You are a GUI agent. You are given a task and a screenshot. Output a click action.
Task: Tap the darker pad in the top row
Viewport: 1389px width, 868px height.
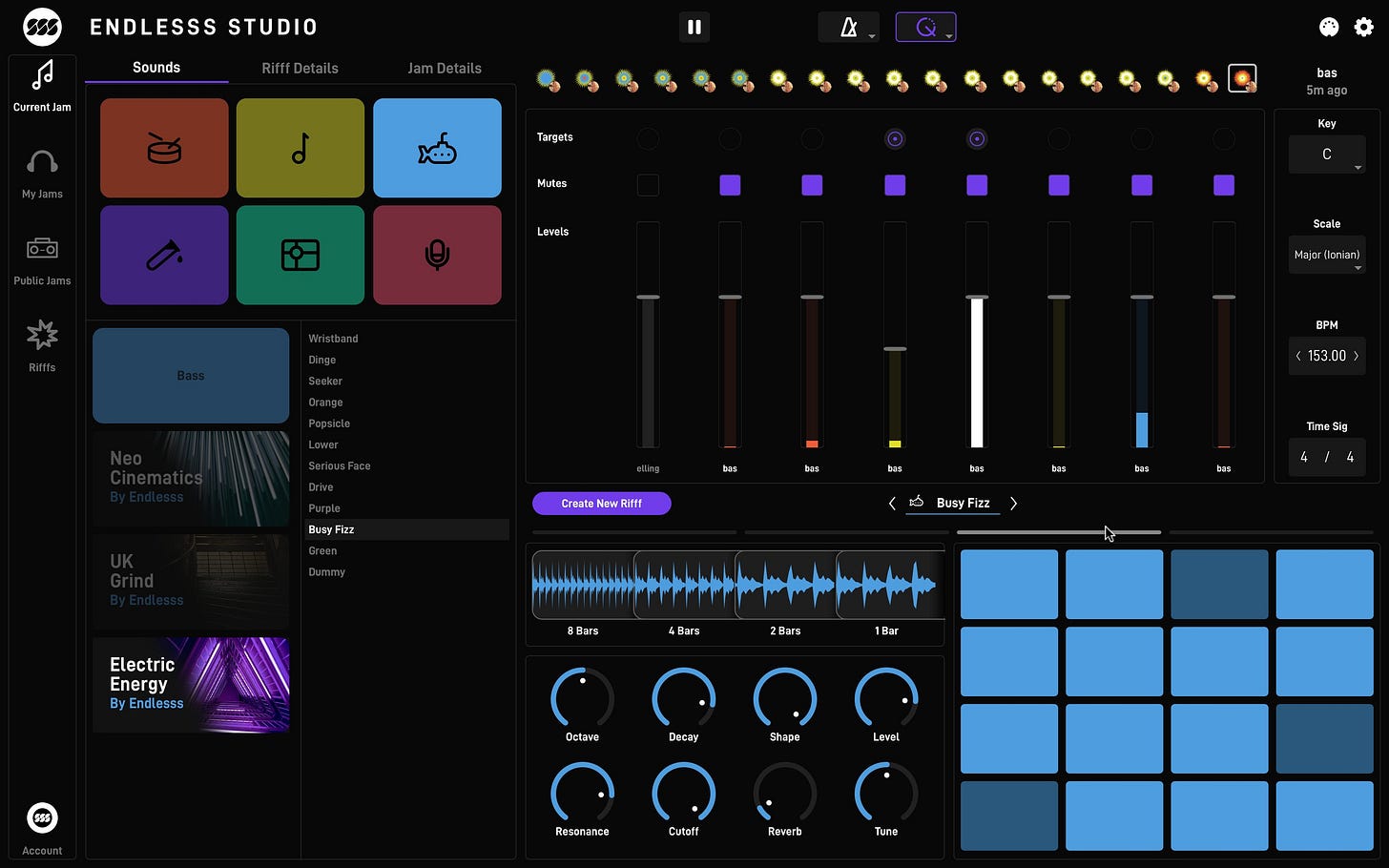tap(1219, 585)
